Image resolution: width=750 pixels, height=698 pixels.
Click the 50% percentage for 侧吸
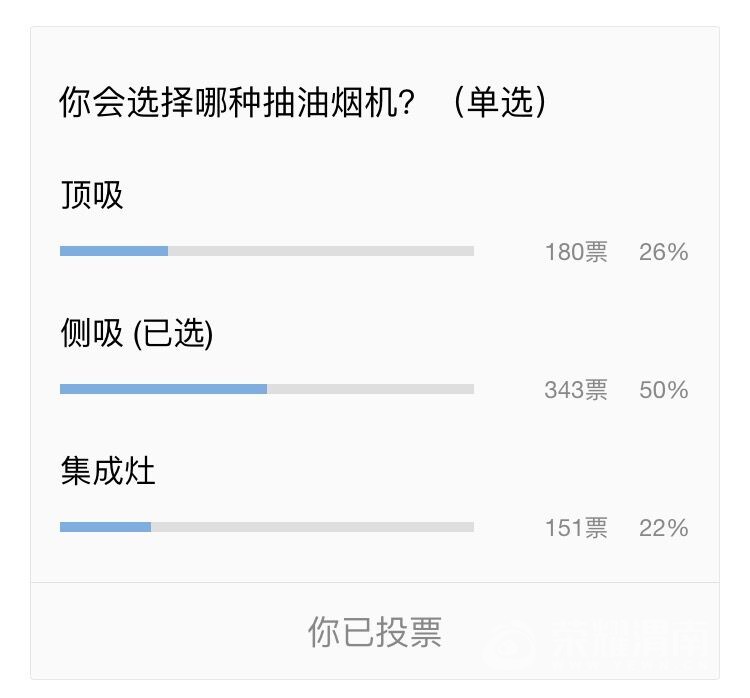click(664, 390)
